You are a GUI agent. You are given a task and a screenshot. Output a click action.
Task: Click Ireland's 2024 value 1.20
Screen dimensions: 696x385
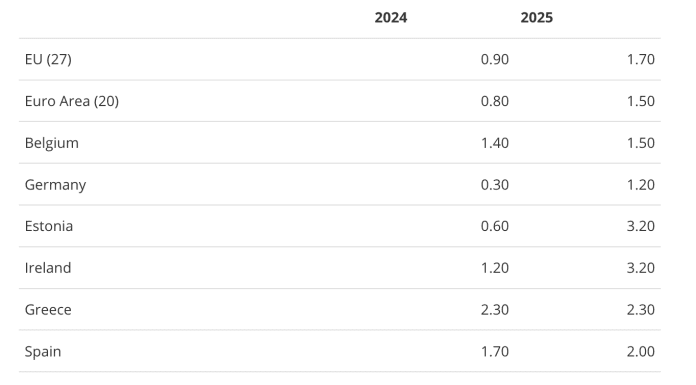pyautogui.click(x=495, y=268)
